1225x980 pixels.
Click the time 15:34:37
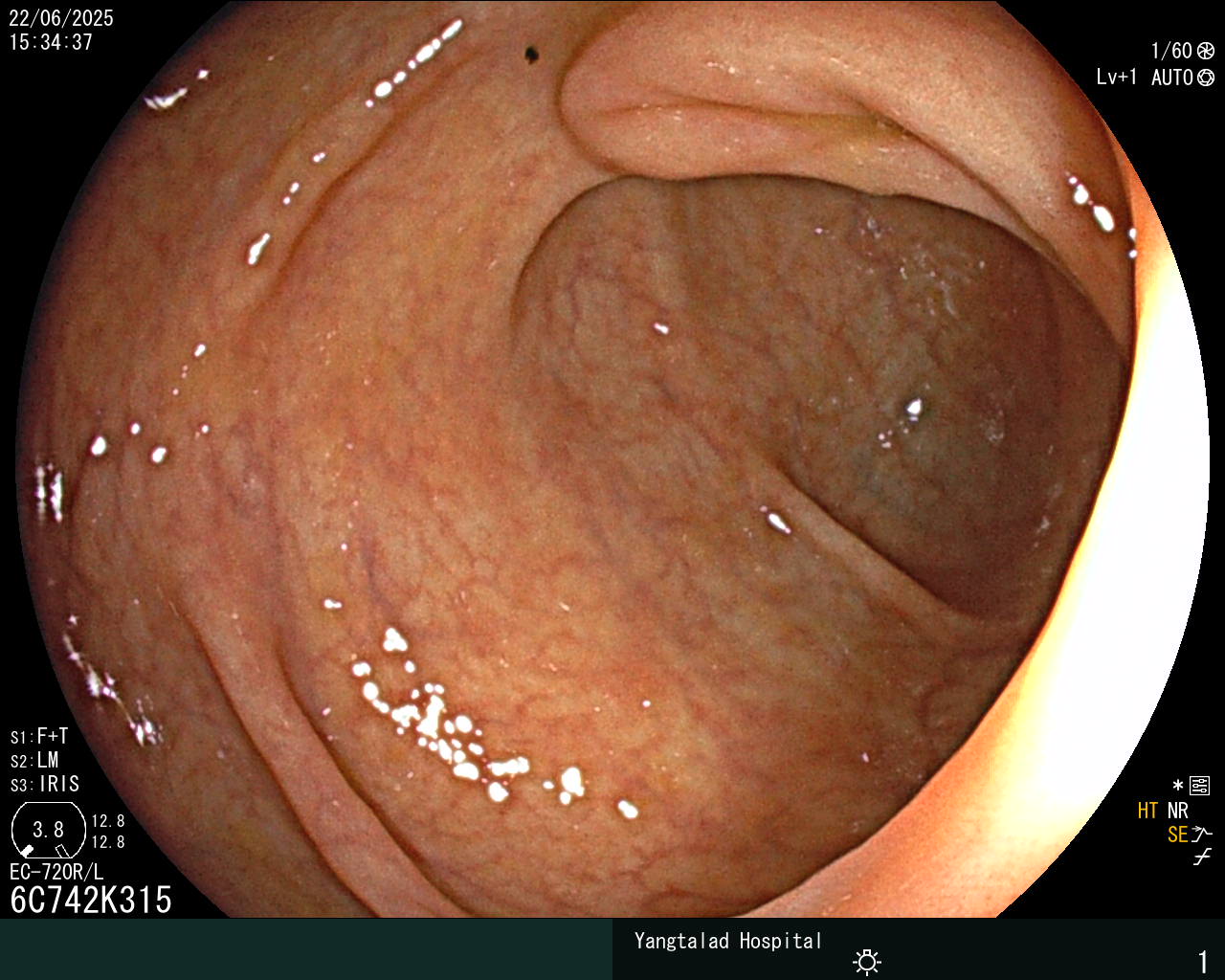pyautogui.click(x=51, y=42)
